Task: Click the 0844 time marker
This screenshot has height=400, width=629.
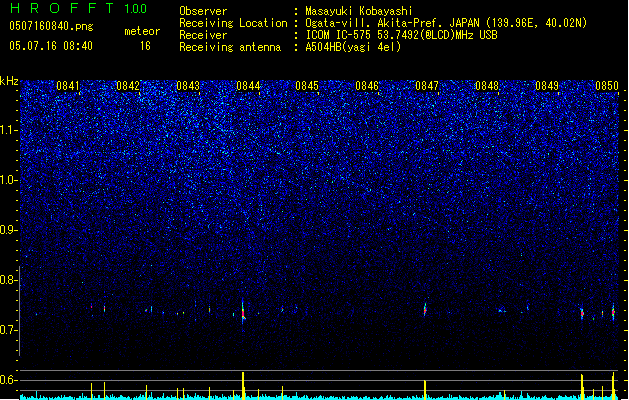Action: coord(248,86)
